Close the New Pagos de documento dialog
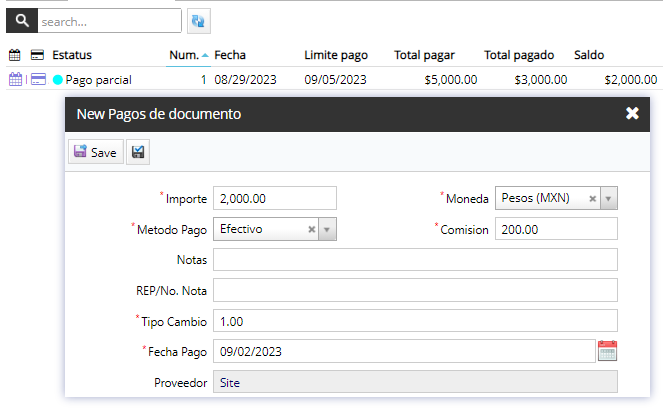 click(632, 114)
